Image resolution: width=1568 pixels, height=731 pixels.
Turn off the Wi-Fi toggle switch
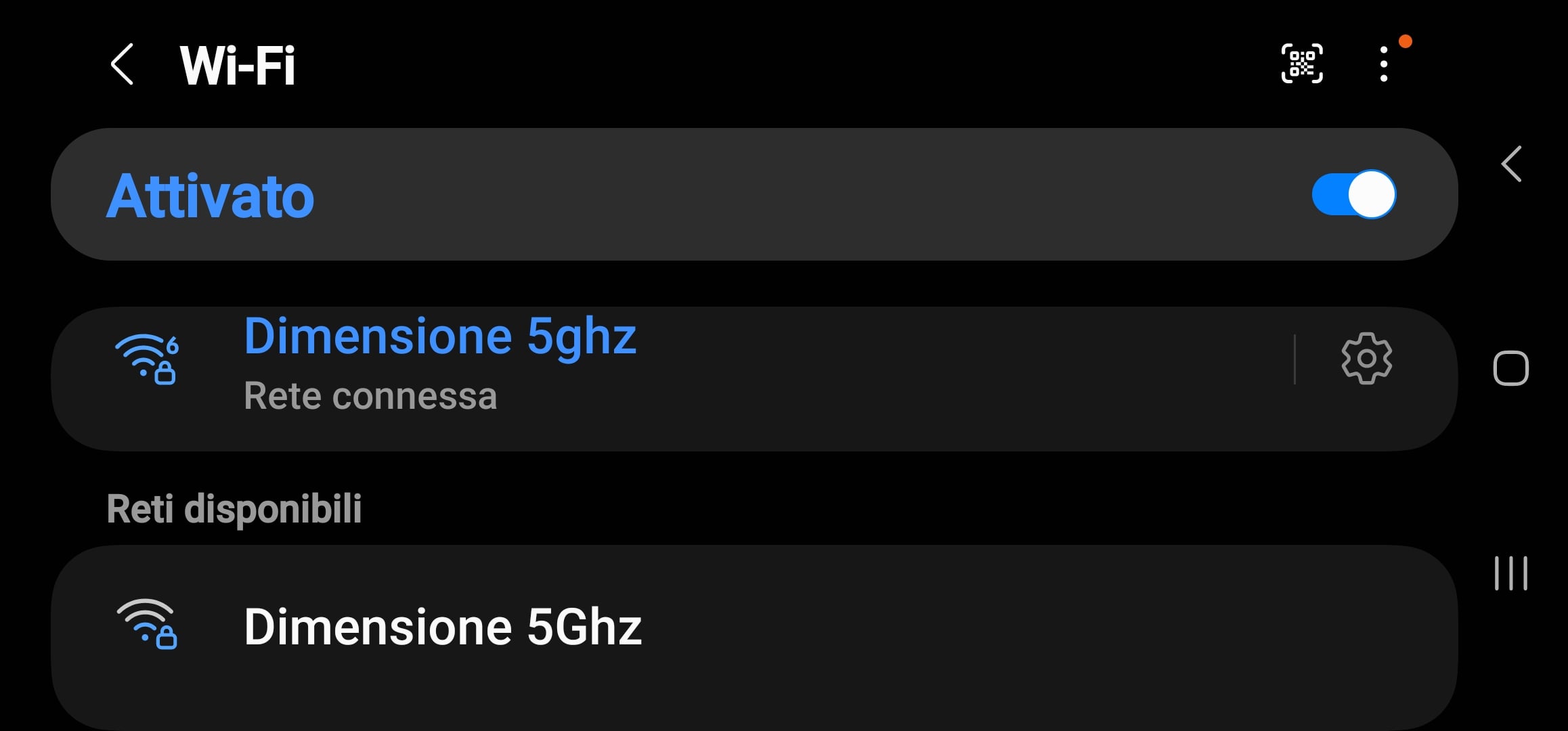pos(1353,195)
